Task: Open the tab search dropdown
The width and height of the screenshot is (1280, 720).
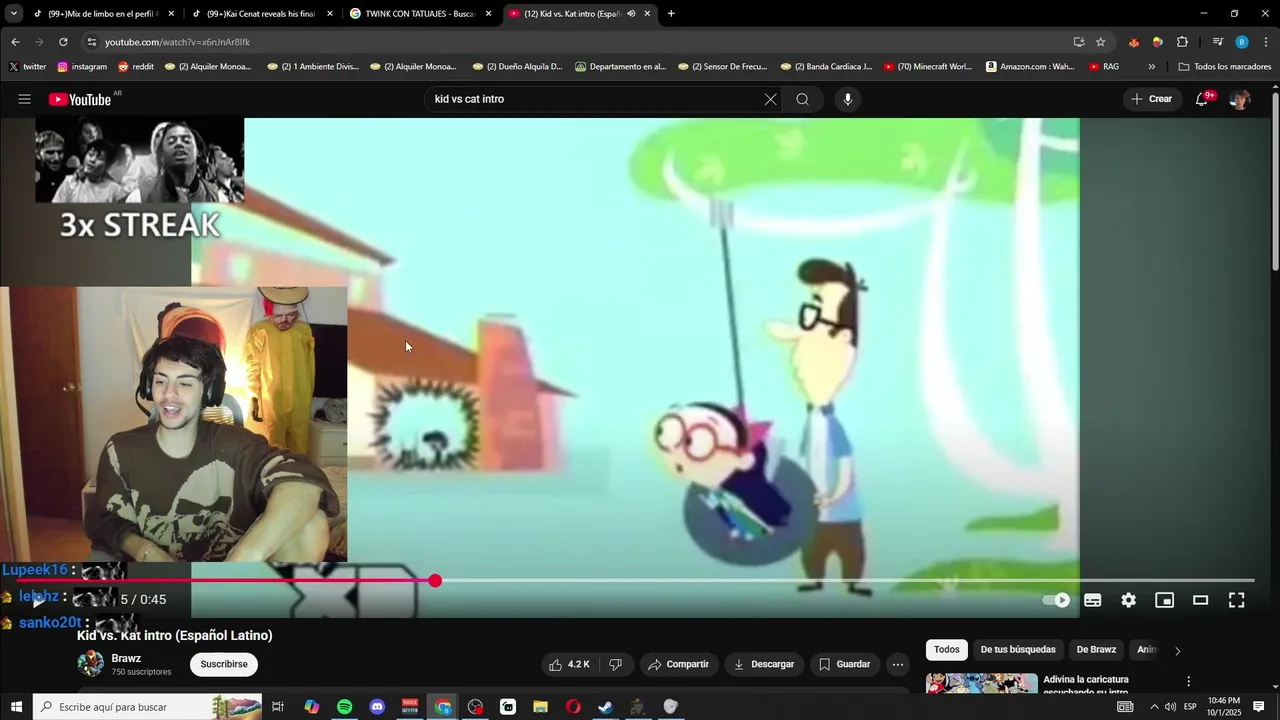Action: 14,14
